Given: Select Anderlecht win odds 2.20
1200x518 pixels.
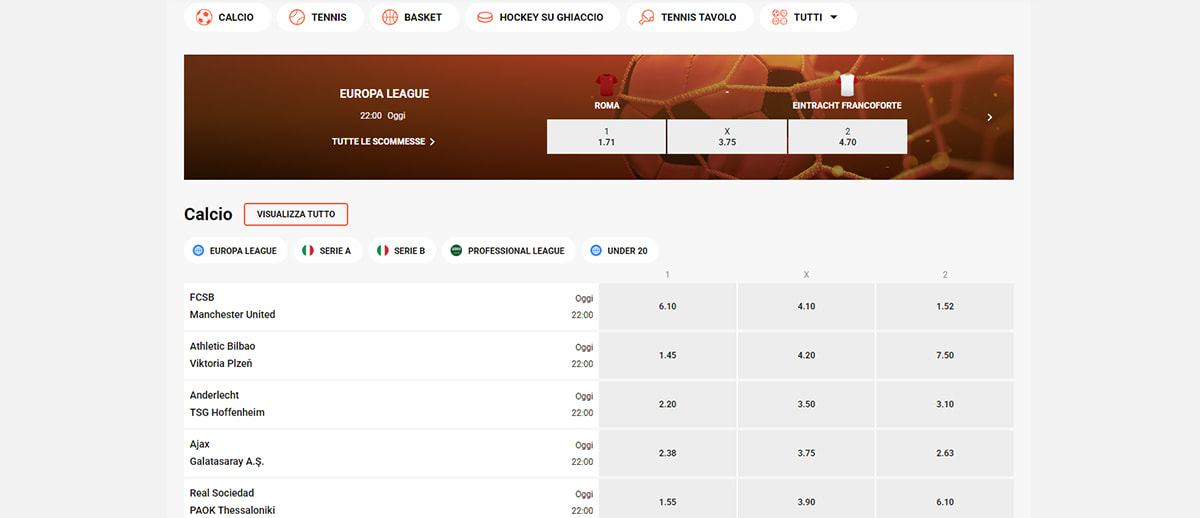Looking at the screenshot, I should (668, 405).
